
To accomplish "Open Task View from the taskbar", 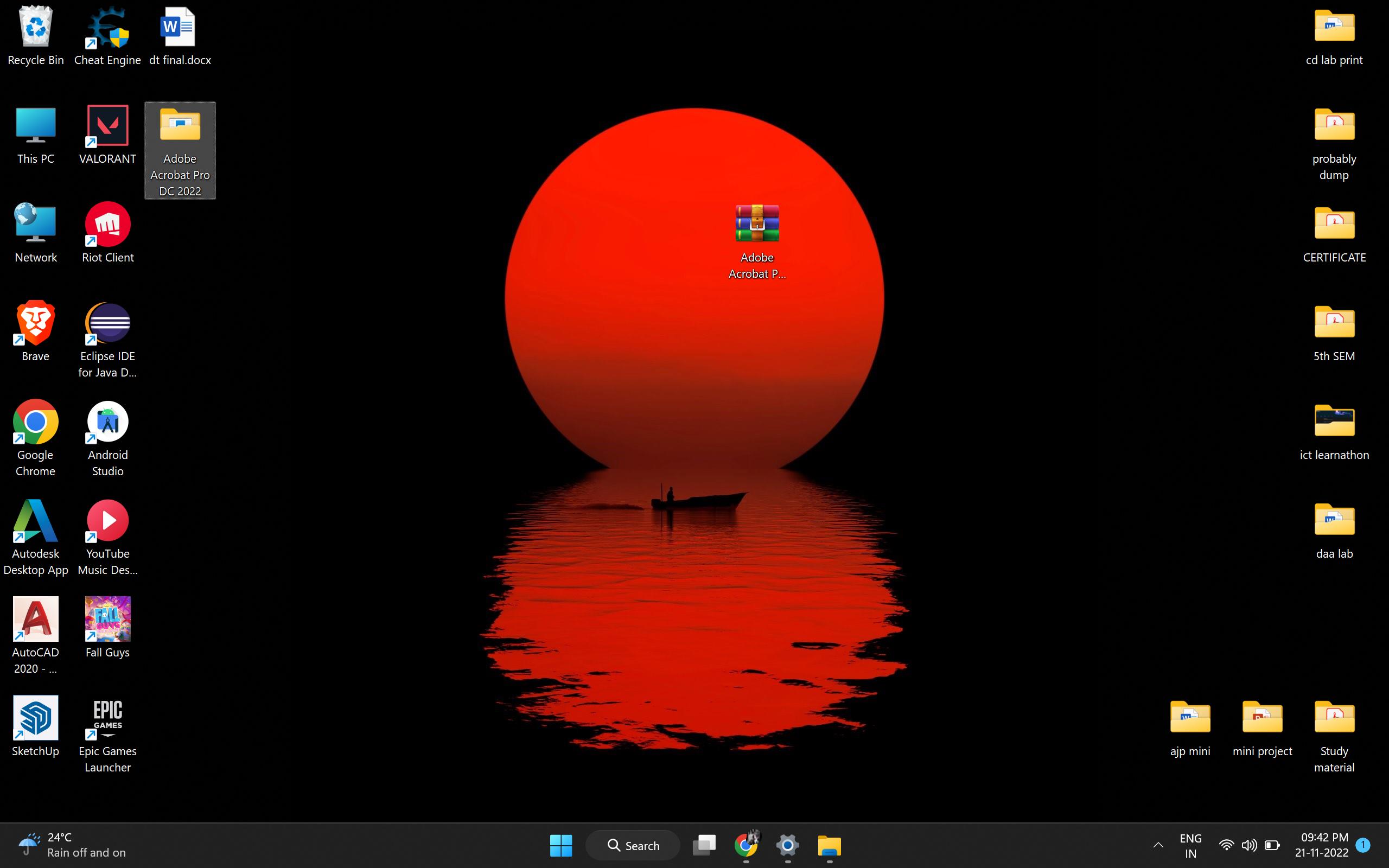I will click(x=704, y=845).
